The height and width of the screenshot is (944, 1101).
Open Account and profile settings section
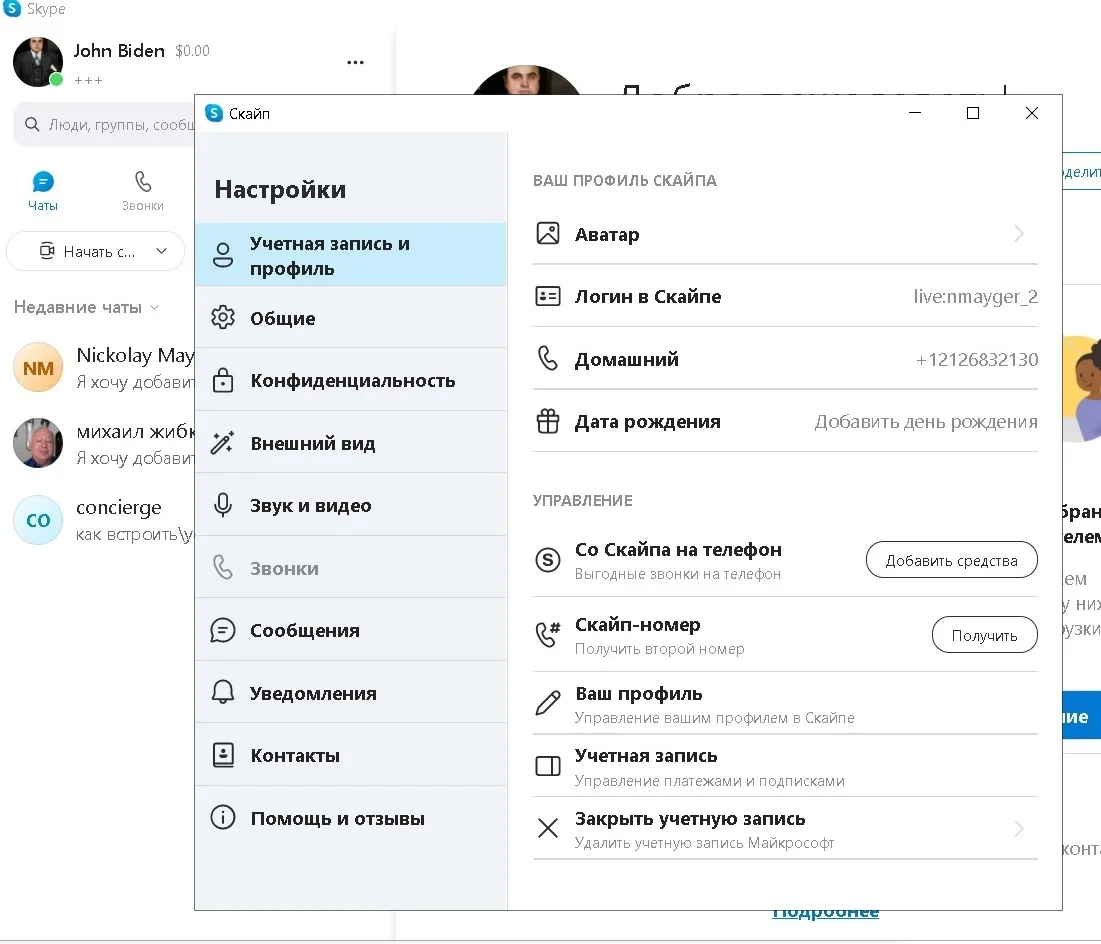(x=350, y=254)
